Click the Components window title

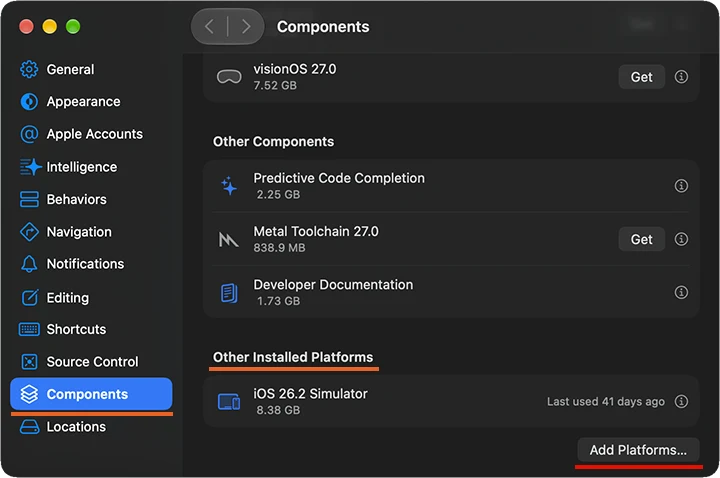(x=323, y=27)
